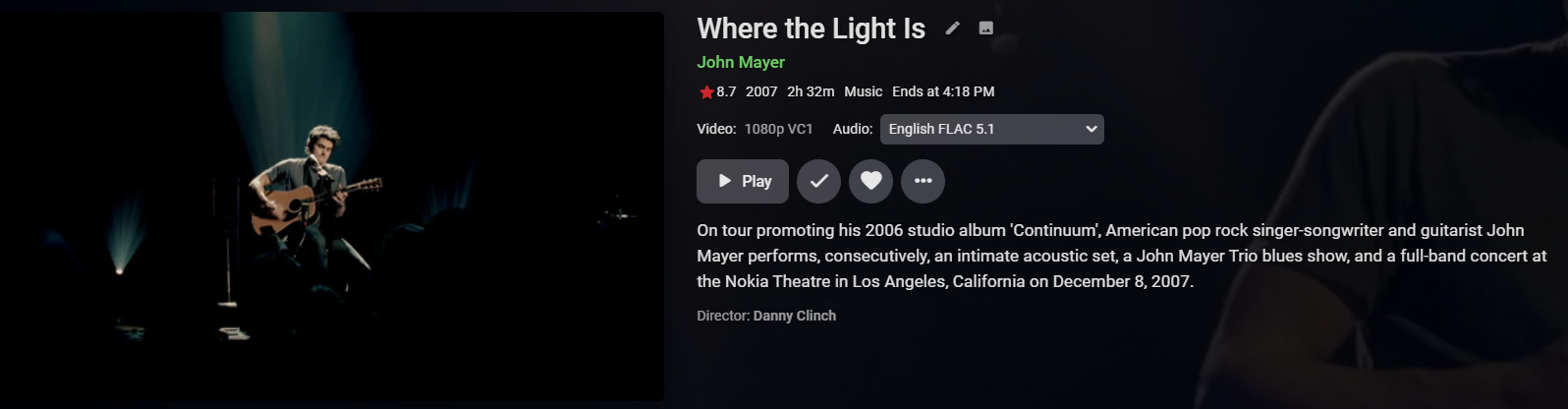Click the red star rating icon
The width and height of the screenshot is (1568, 409).
pyautogui.click(x=706, y=92)
